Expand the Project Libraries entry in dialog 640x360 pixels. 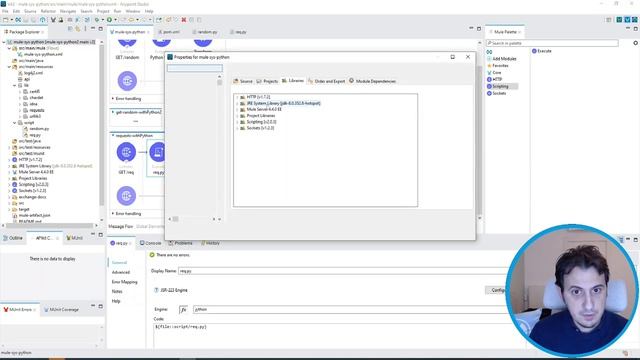(237, 116)
